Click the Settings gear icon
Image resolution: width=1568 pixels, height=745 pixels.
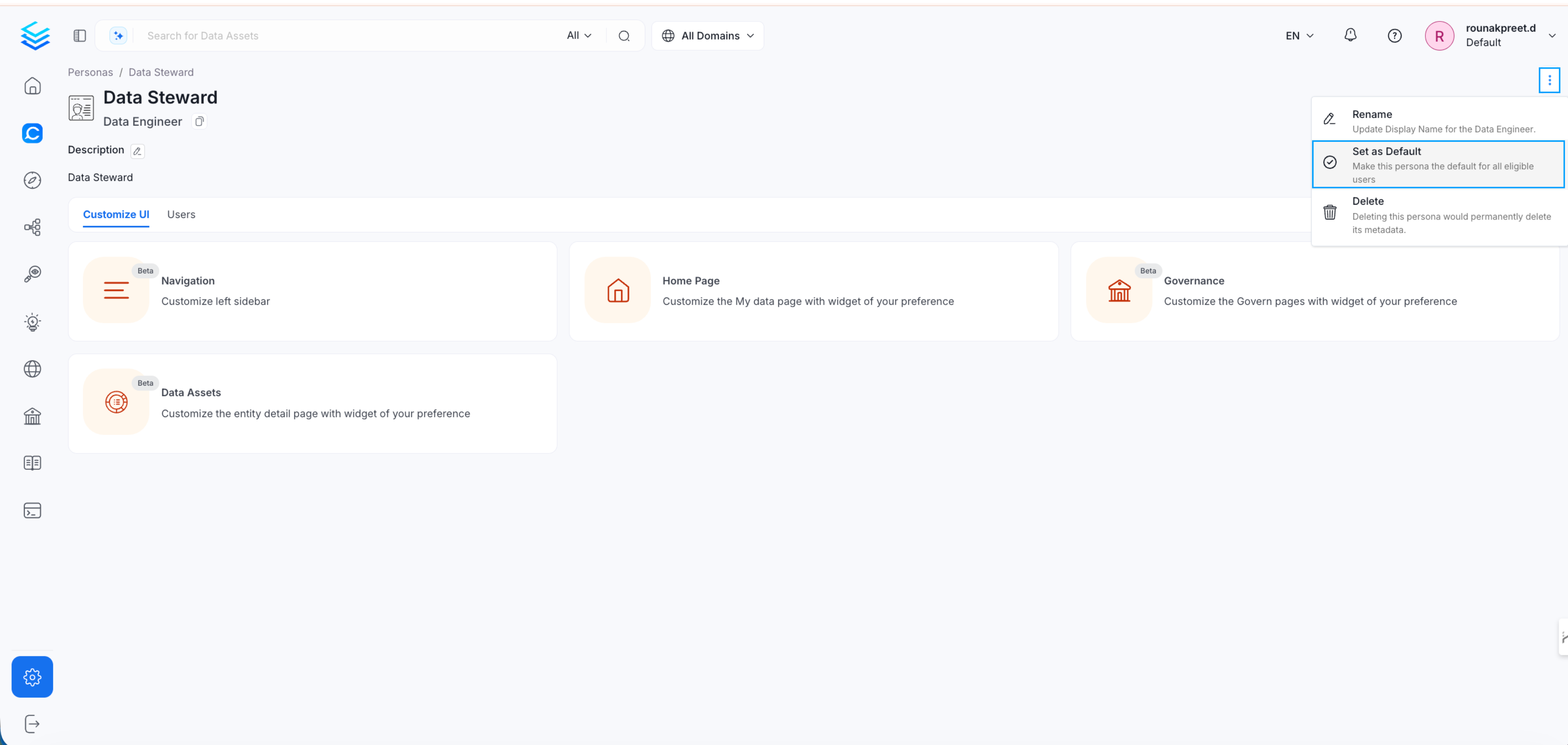[32, 676]
